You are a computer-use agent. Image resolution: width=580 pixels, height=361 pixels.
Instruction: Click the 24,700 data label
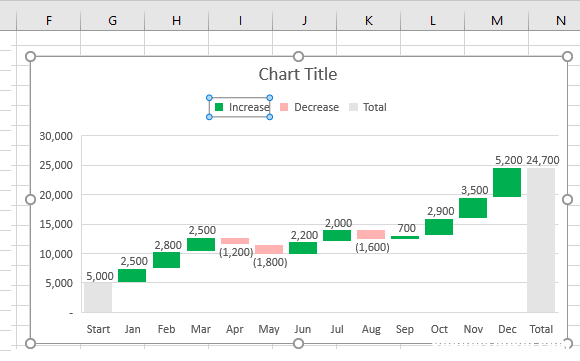point(543,160)
